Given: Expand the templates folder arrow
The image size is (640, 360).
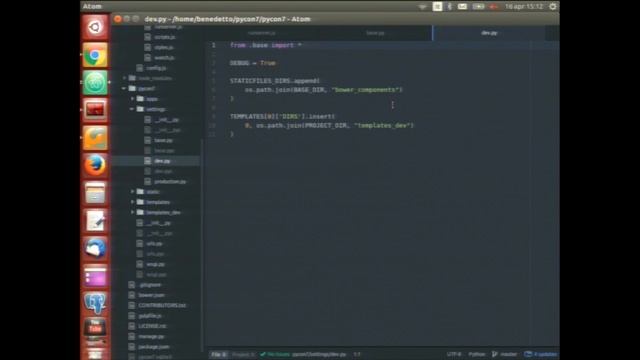Looking at the screenshot, I should tap(132, 202).
